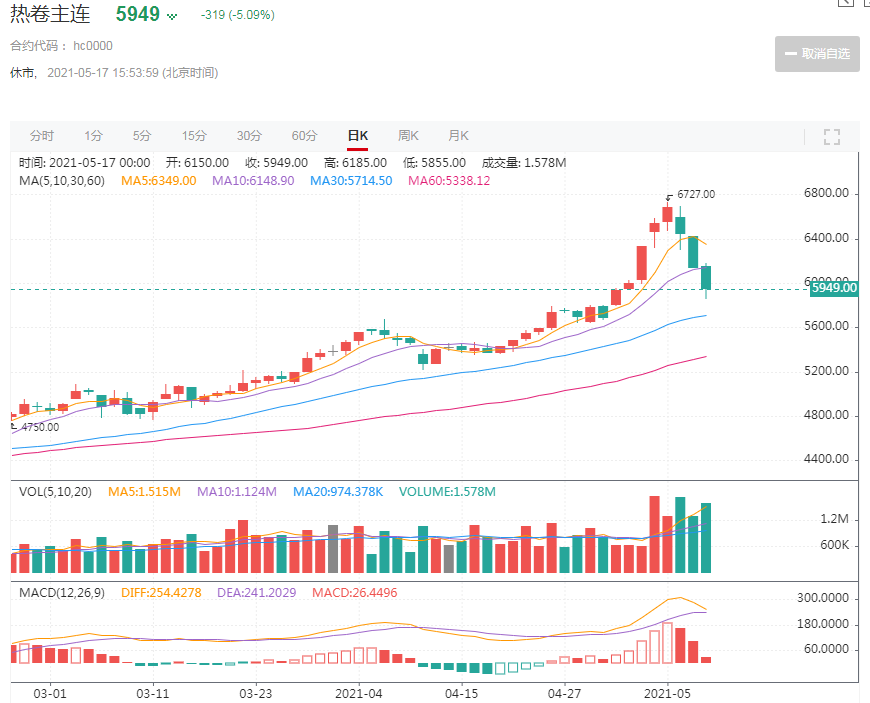Screen dimensions: 870x703
Task: Click the 600K volume axis label
Action: [834, 545]
